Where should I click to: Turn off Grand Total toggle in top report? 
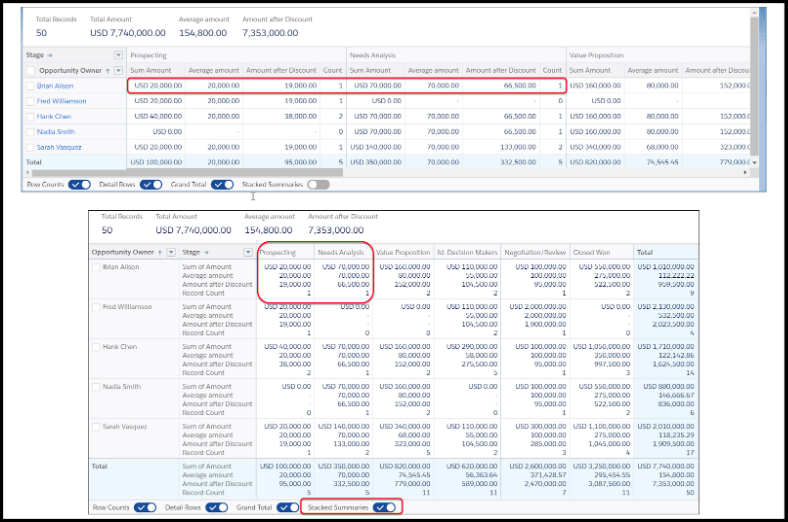tap(222, 185)
